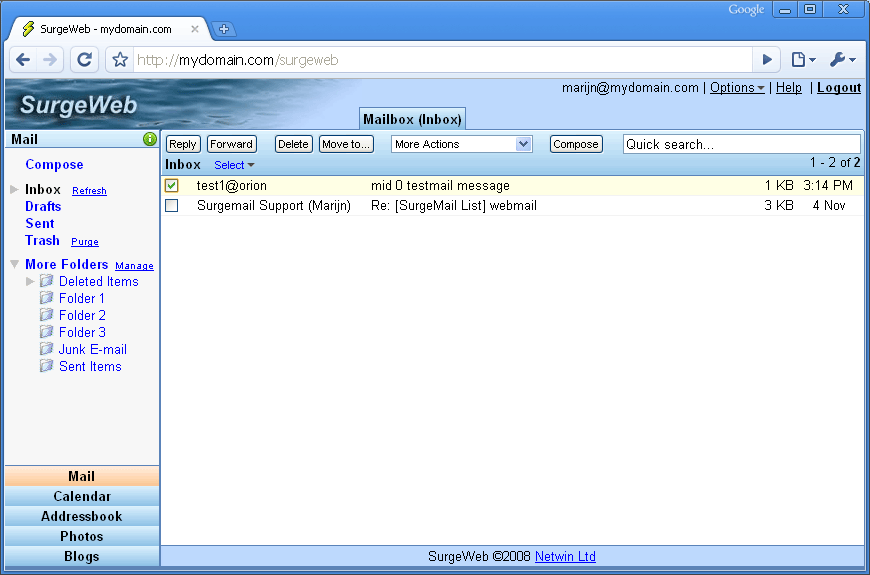Click the browser back arrow icon

(23, 60)
